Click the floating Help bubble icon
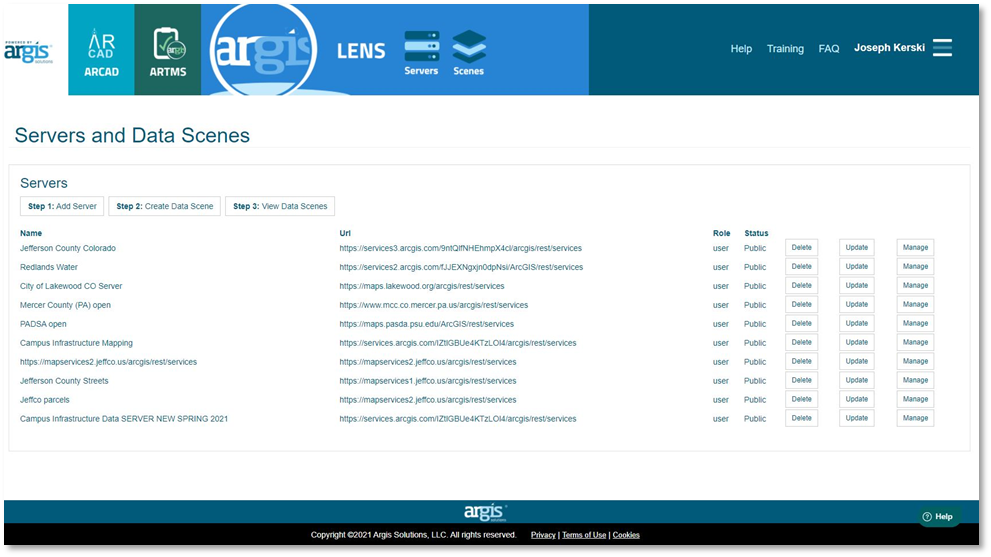 [938, 517]
